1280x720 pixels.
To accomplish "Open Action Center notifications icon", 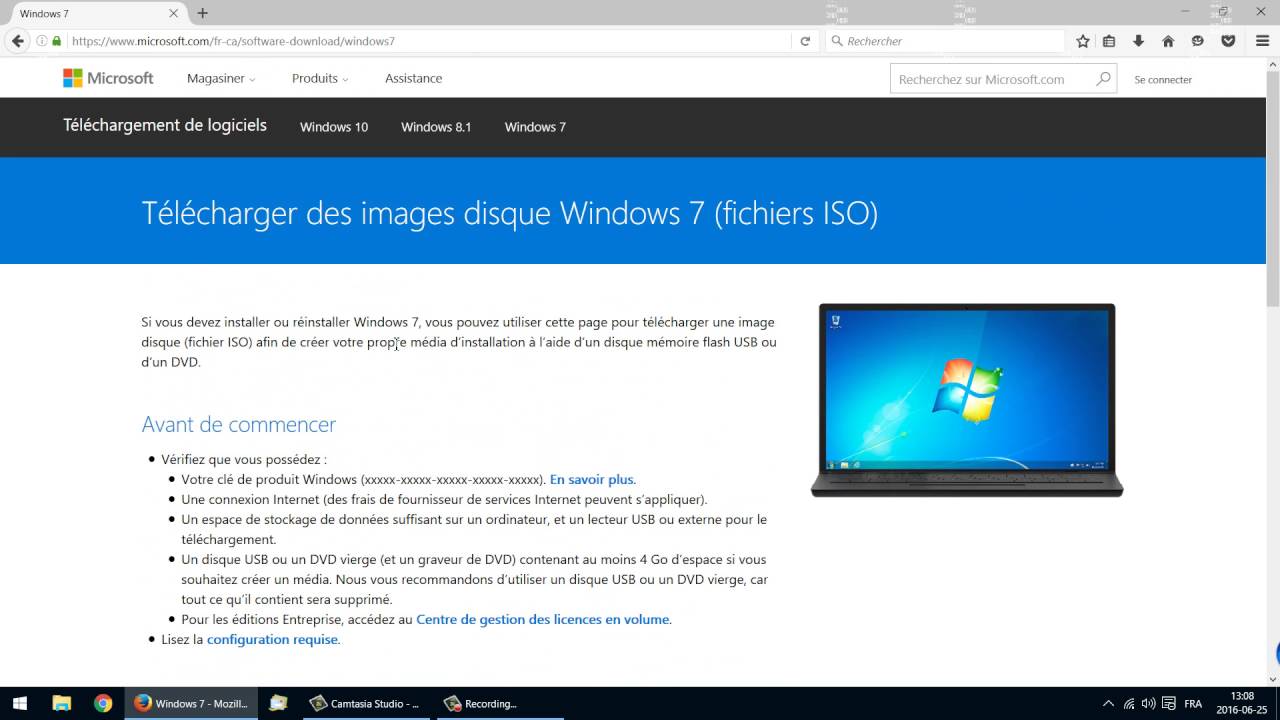I will tap(1168, 703).
